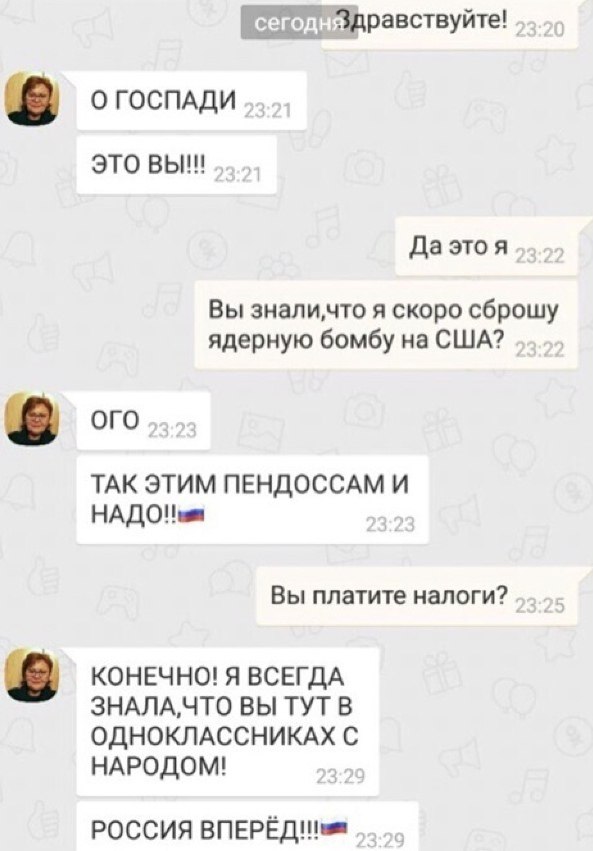This screenshot has height=851, width=593.
Task: Tap the avatar next to 'ОГО' message
Action: coord(31,418)
